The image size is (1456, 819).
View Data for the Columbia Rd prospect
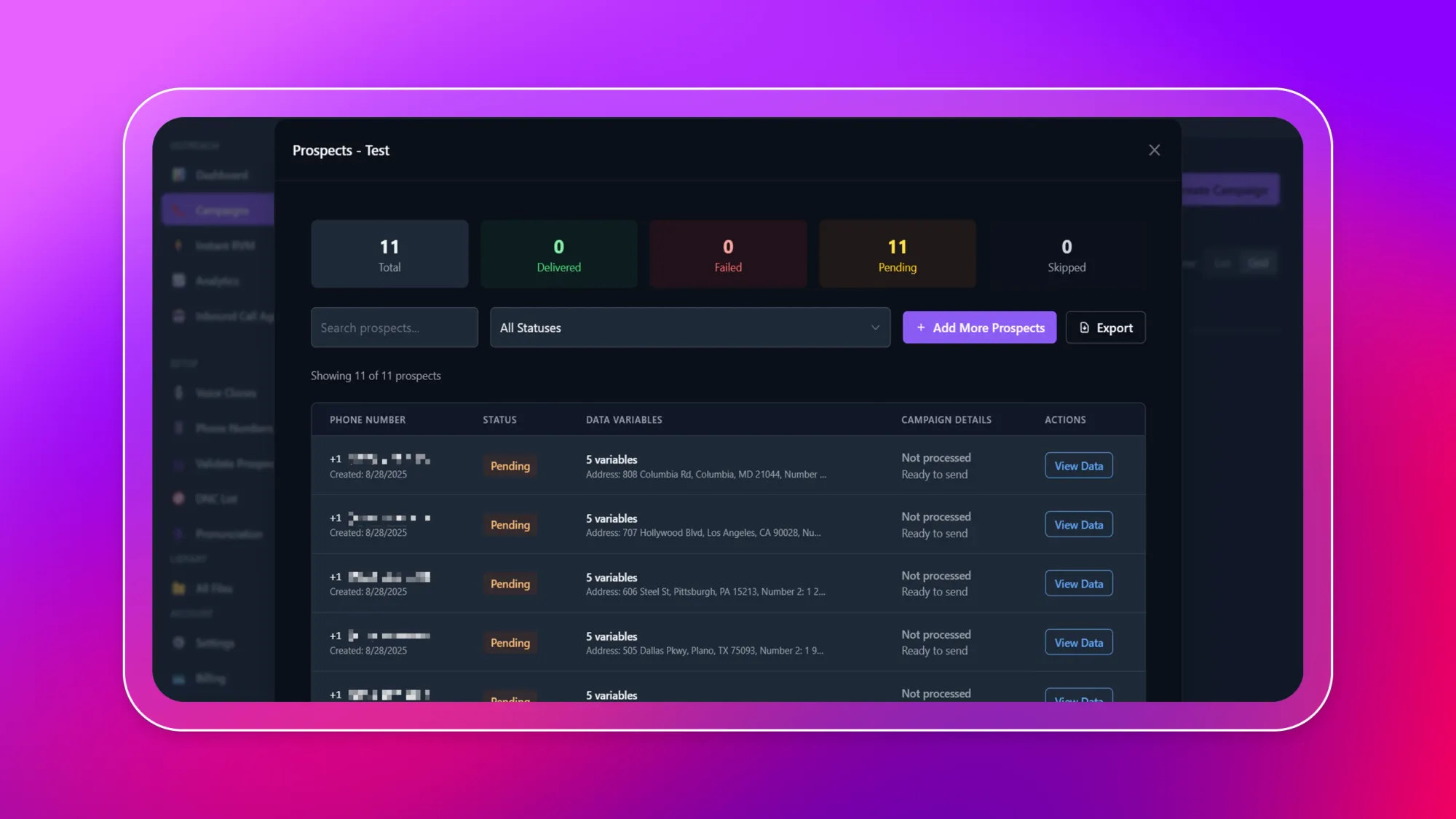(x=1078, y=466)
